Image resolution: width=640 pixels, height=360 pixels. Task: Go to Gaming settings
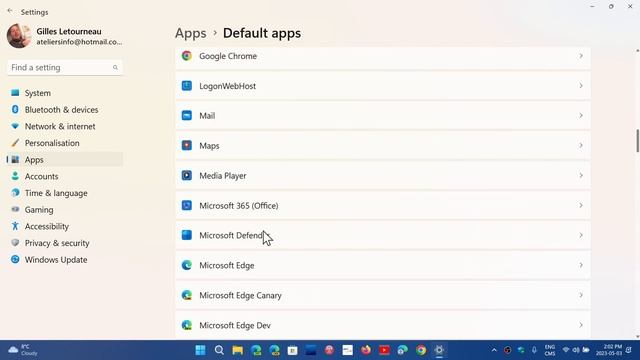(x=65, y=210)
